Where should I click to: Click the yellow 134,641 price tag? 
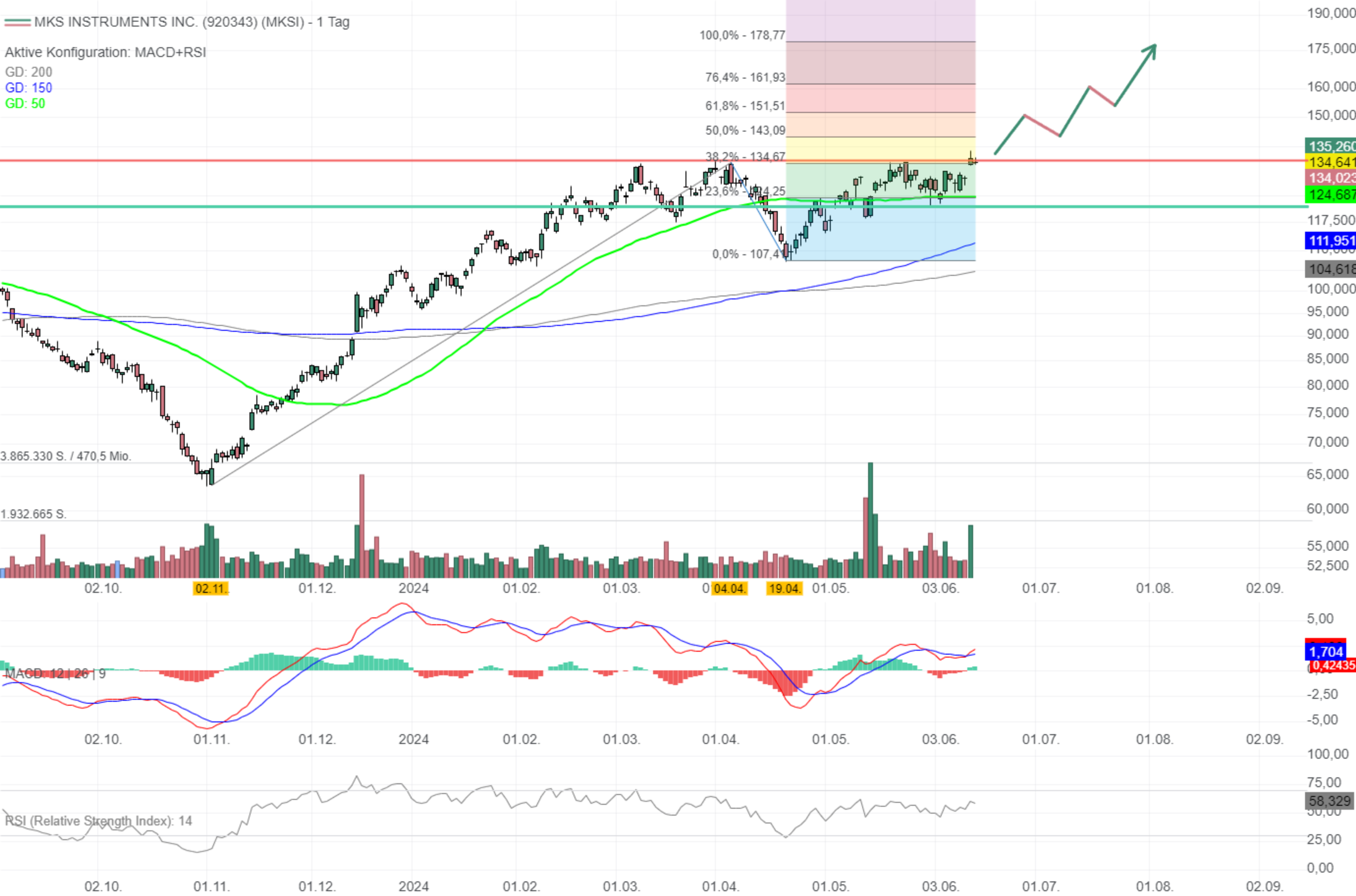(x=1330, y=162)
